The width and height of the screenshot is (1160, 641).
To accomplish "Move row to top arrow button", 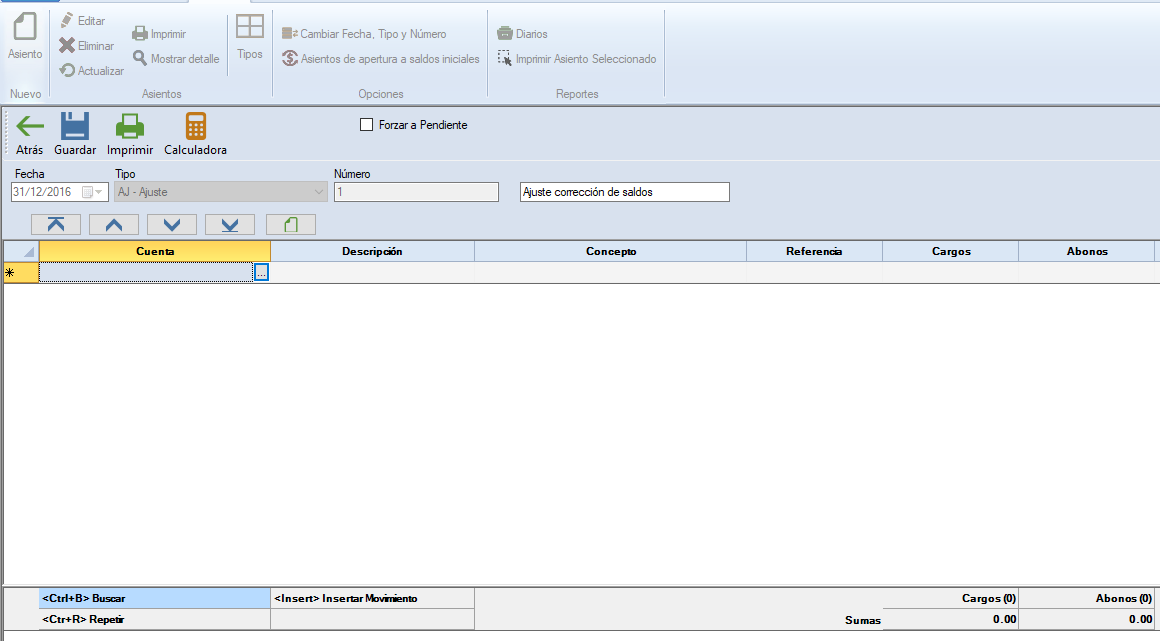I will coord(57,225).
